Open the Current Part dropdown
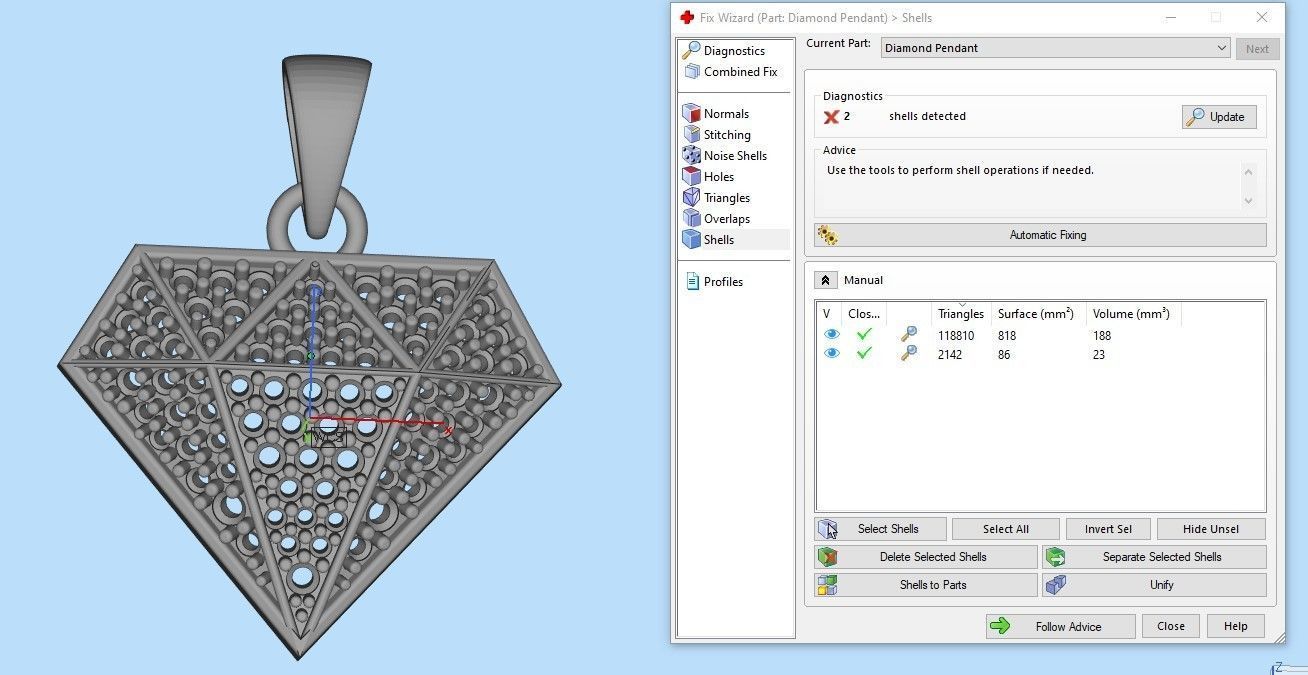 (1055, 48)
